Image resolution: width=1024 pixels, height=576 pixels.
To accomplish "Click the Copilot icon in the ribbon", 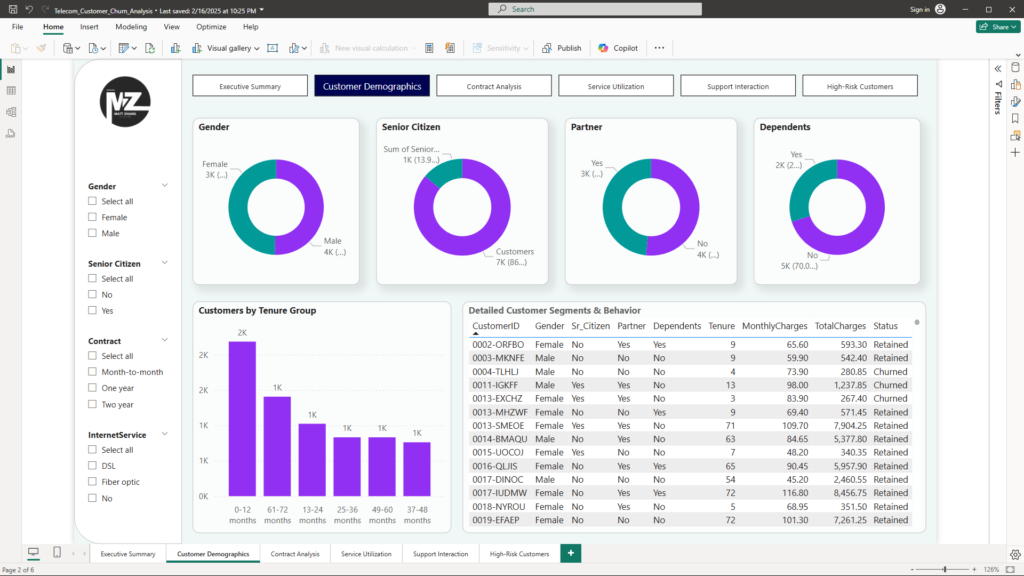I will (x=604, y=48).
